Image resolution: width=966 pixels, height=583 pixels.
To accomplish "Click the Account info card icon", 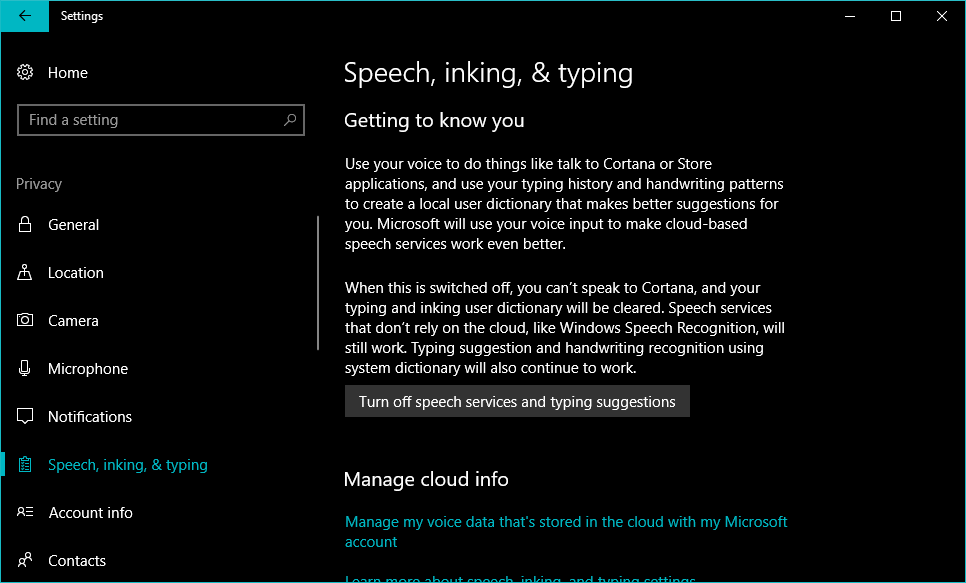I will click(x=26, y=513).
